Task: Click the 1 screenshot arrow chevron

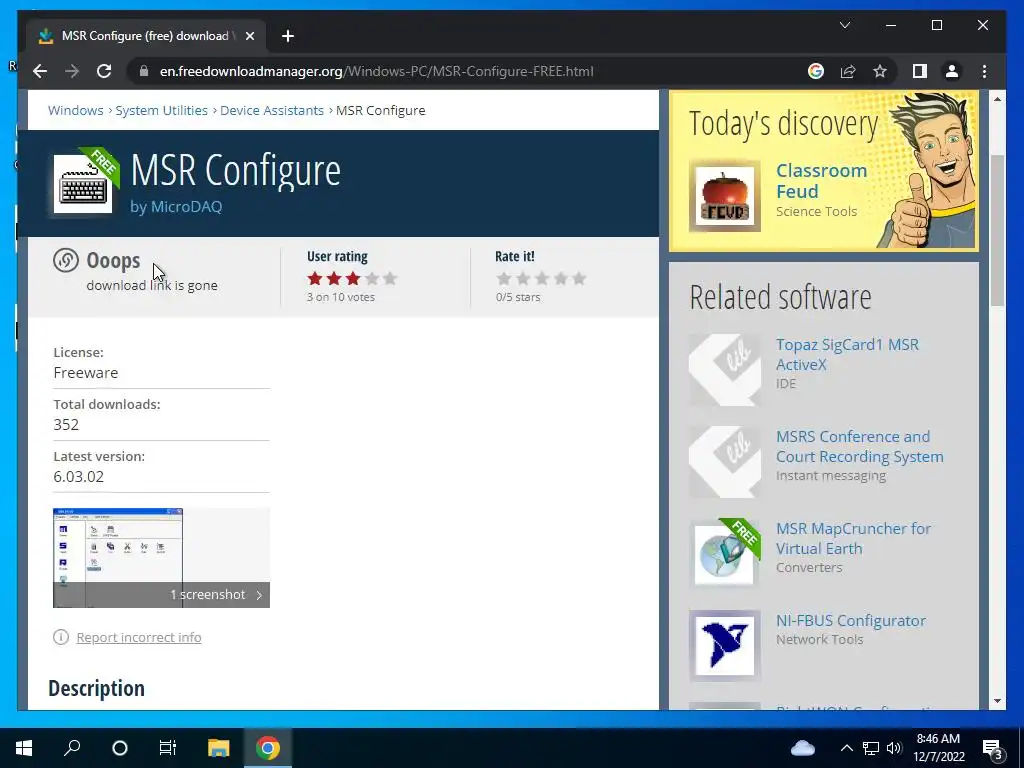Action: click(259, 595)
